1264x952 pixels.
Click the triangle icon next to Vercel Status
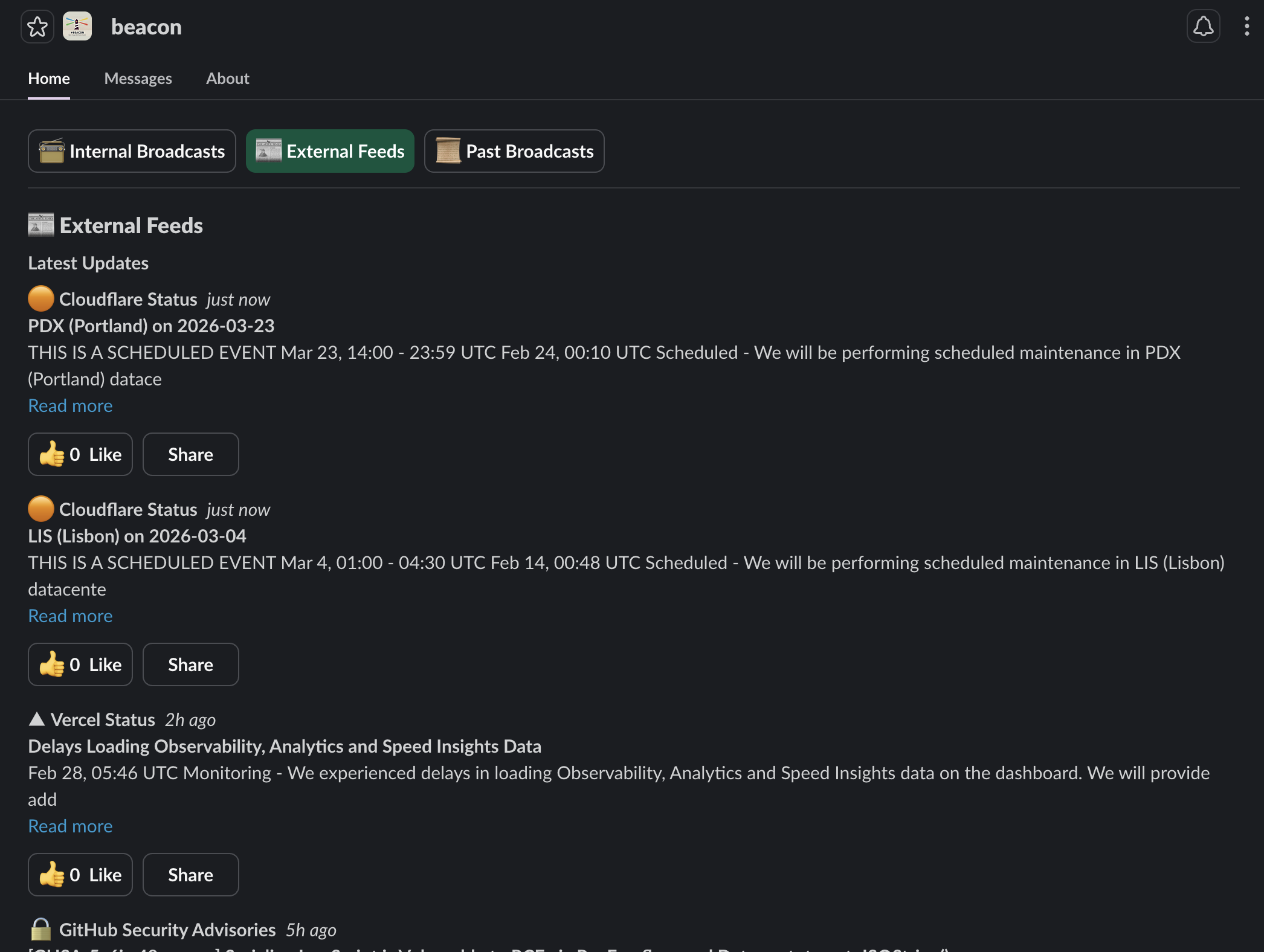point(37,719)
